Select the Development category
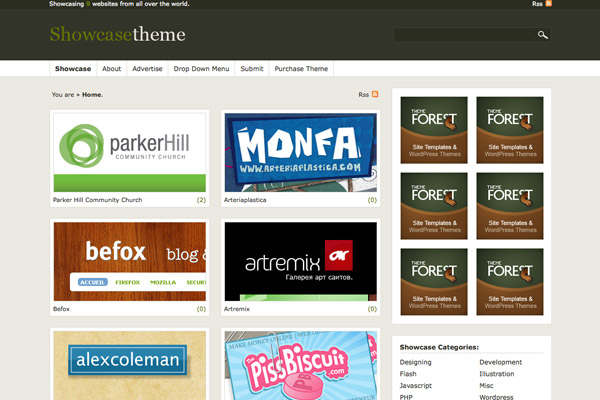Viewport: 600px width, 400px height. pos(501,362)
